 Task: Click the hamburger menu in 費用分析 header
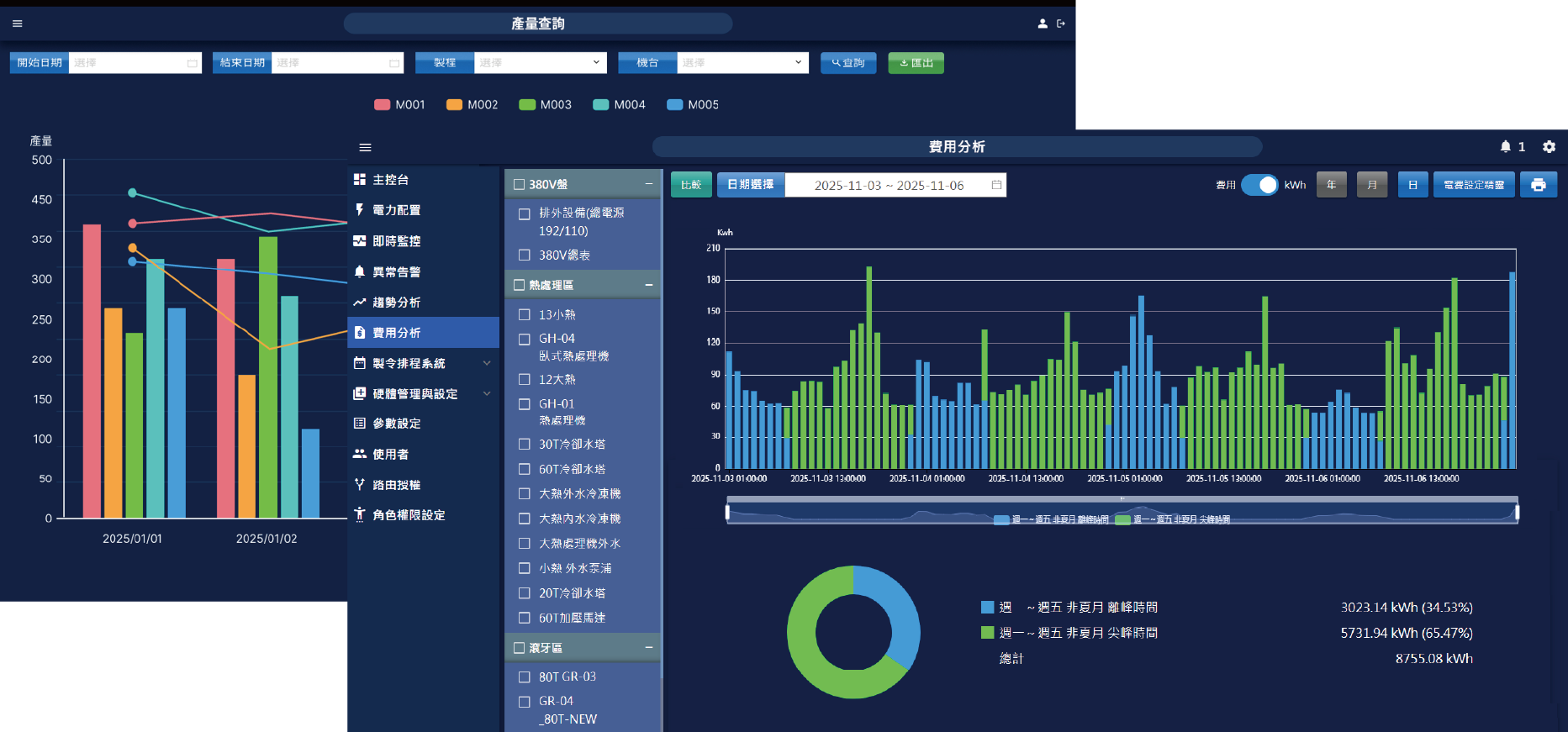pyautogui.click(x=365, y=147)
